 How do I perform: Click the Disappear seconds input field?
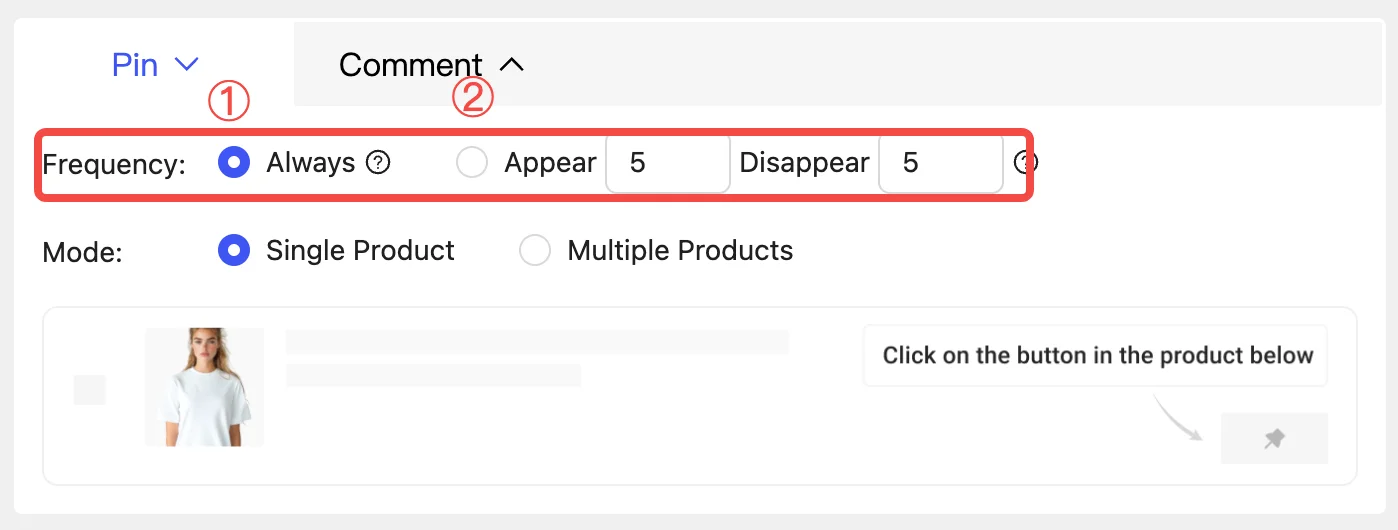[x=941, y=163]
